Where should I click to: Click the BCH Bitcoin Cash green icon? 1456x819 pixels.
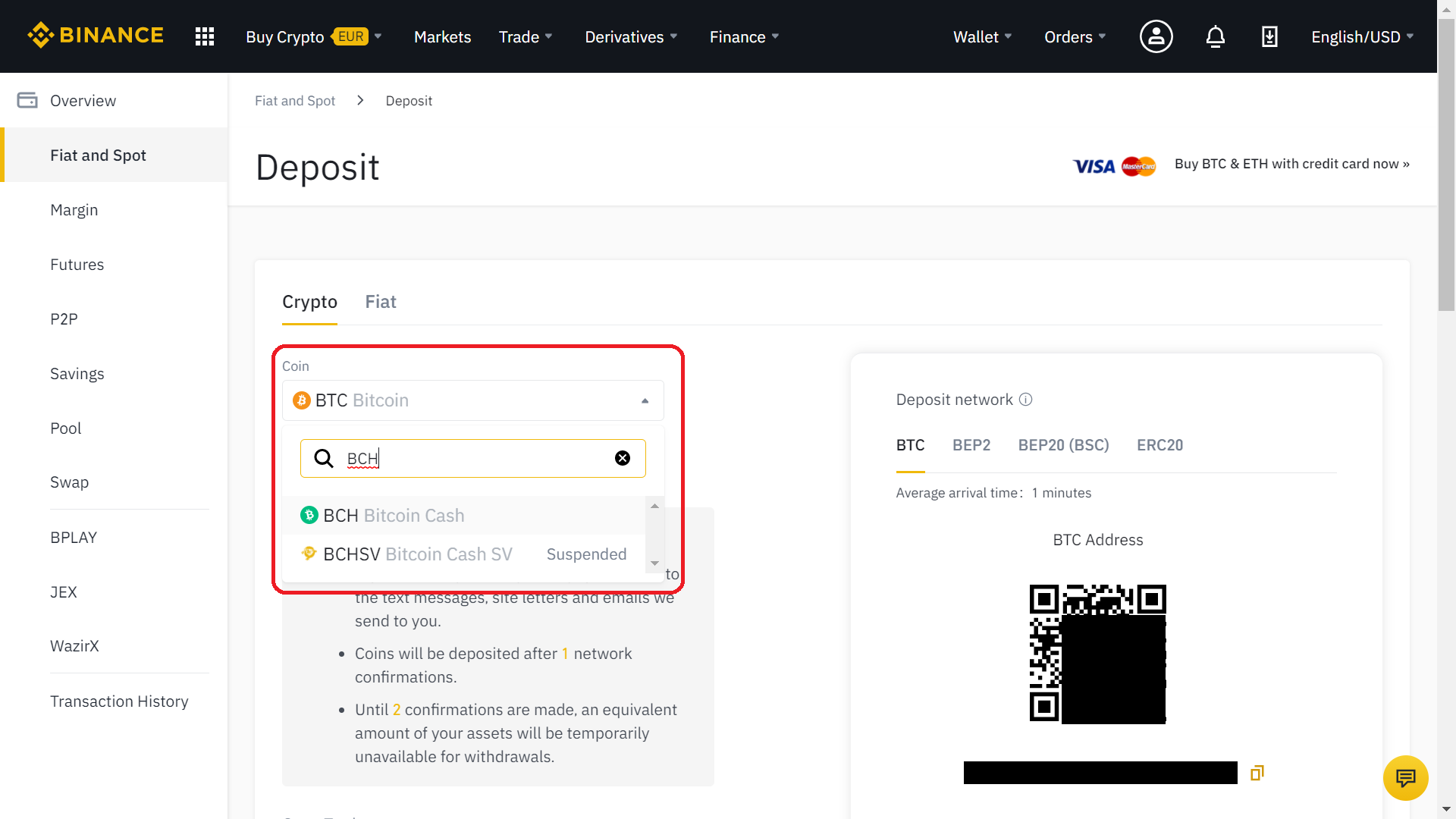point(309,516)
